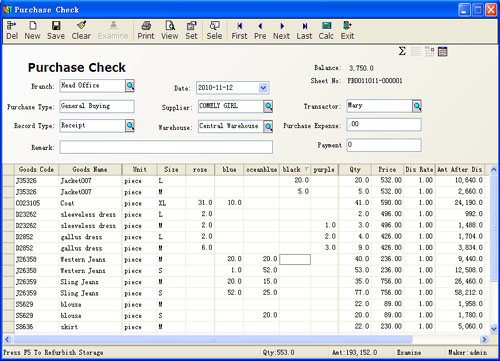Screen dimensions: 500x361
Task: Click the table scroll up arrow
Action: click(x=494, y=170)
